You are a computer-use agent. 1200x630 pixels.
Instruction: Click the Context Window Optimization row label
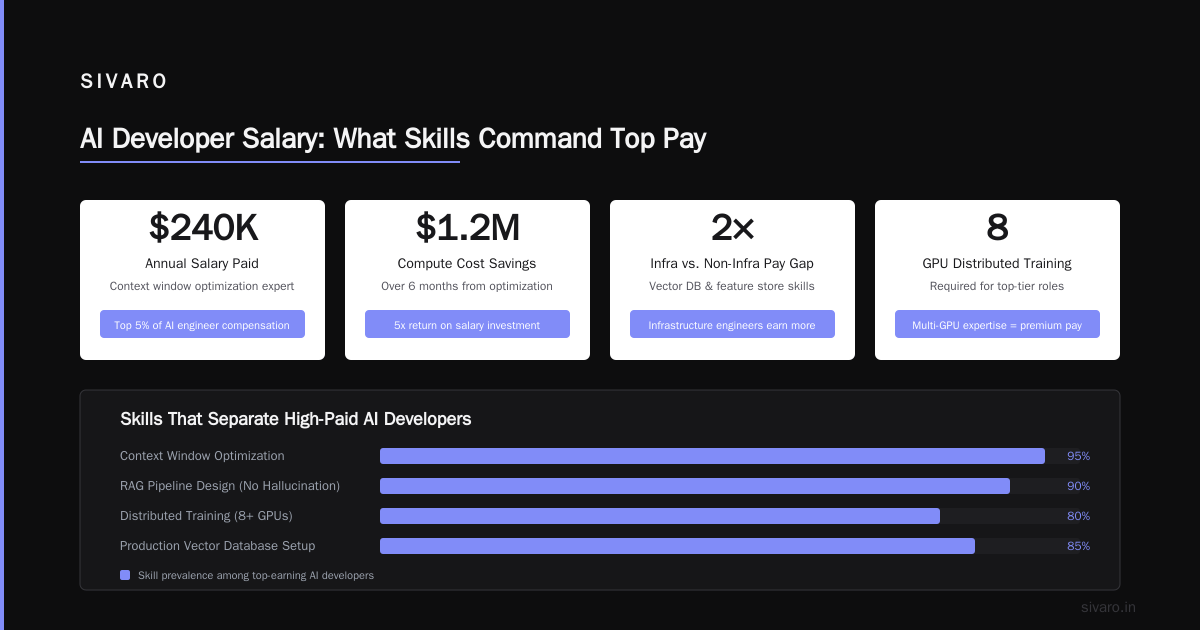[202, 456]
